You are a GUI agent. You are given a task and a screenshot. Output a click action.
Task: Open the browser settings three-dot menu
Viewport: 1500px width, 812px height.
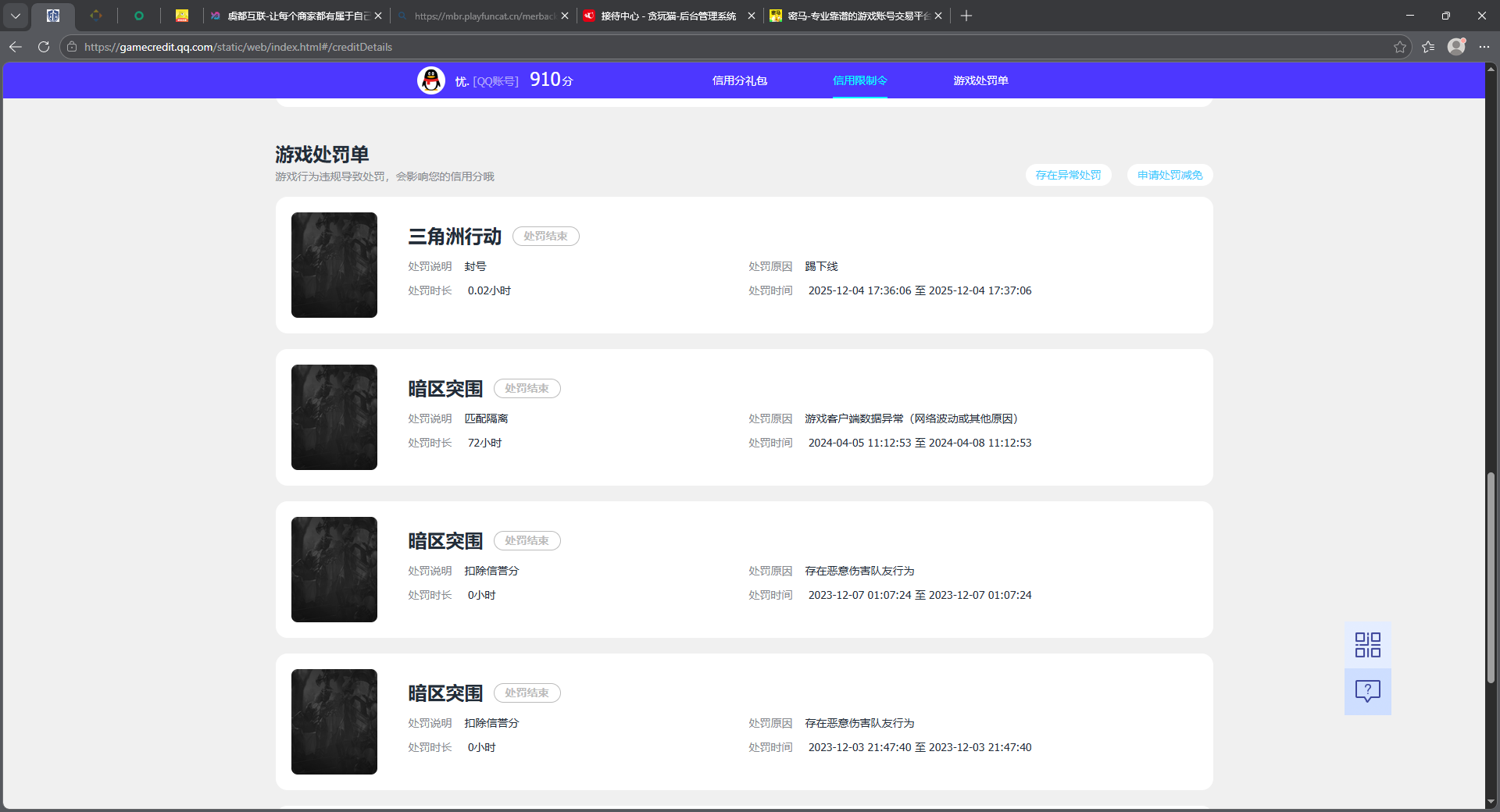click(x=1486, y=47)
